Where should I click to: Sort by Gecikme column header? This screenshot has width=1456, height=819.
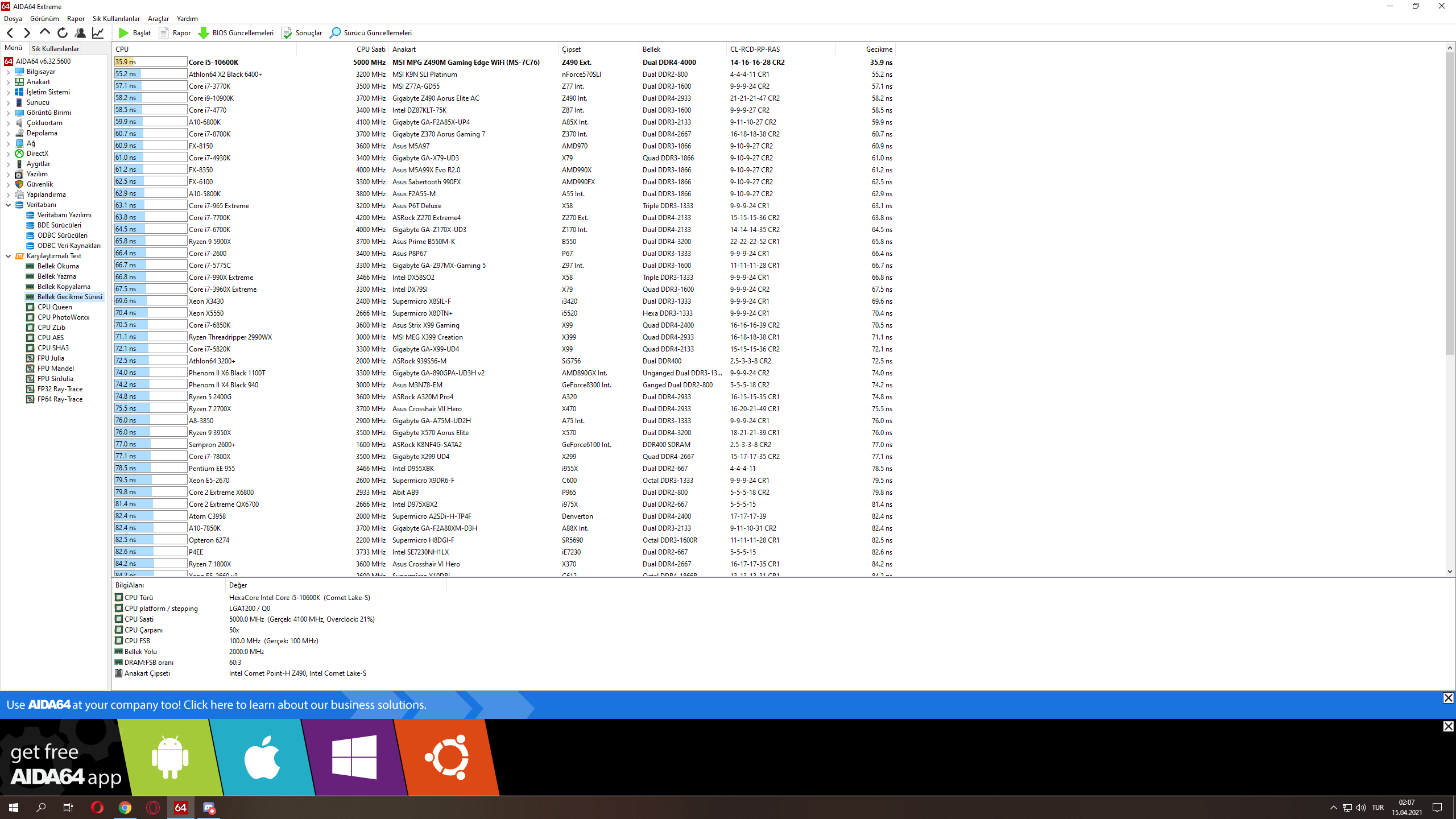click(866, 49)
